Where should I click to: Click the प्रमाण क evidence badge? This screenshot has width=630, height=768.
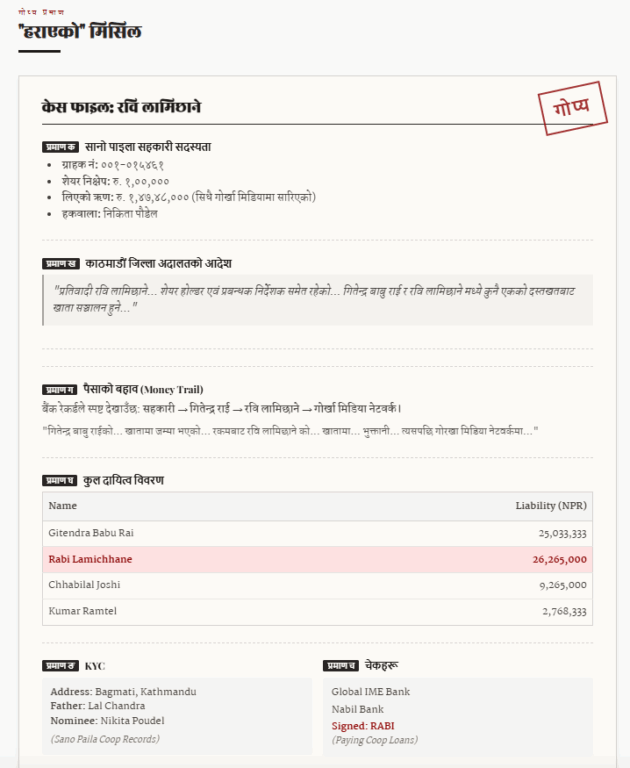(x=60, y=147)
